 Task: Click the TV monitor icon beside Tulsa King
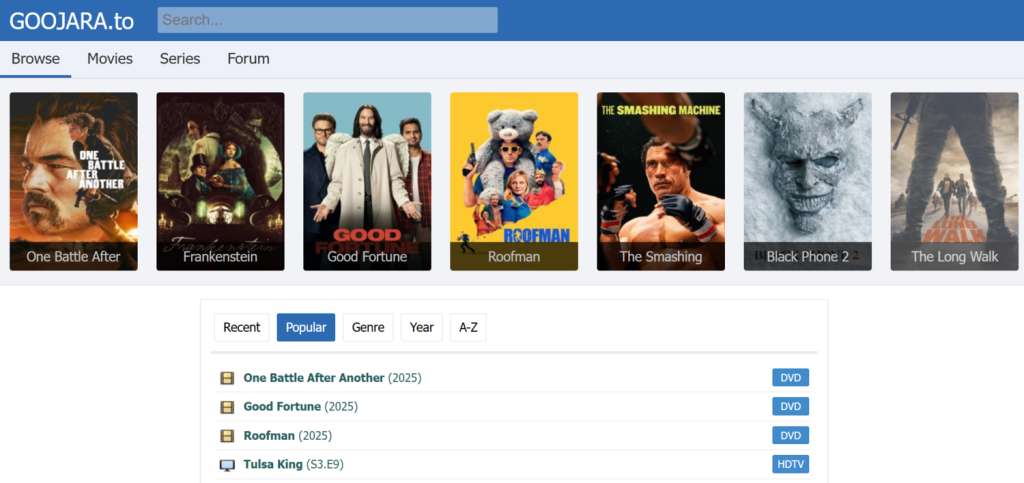227,465
